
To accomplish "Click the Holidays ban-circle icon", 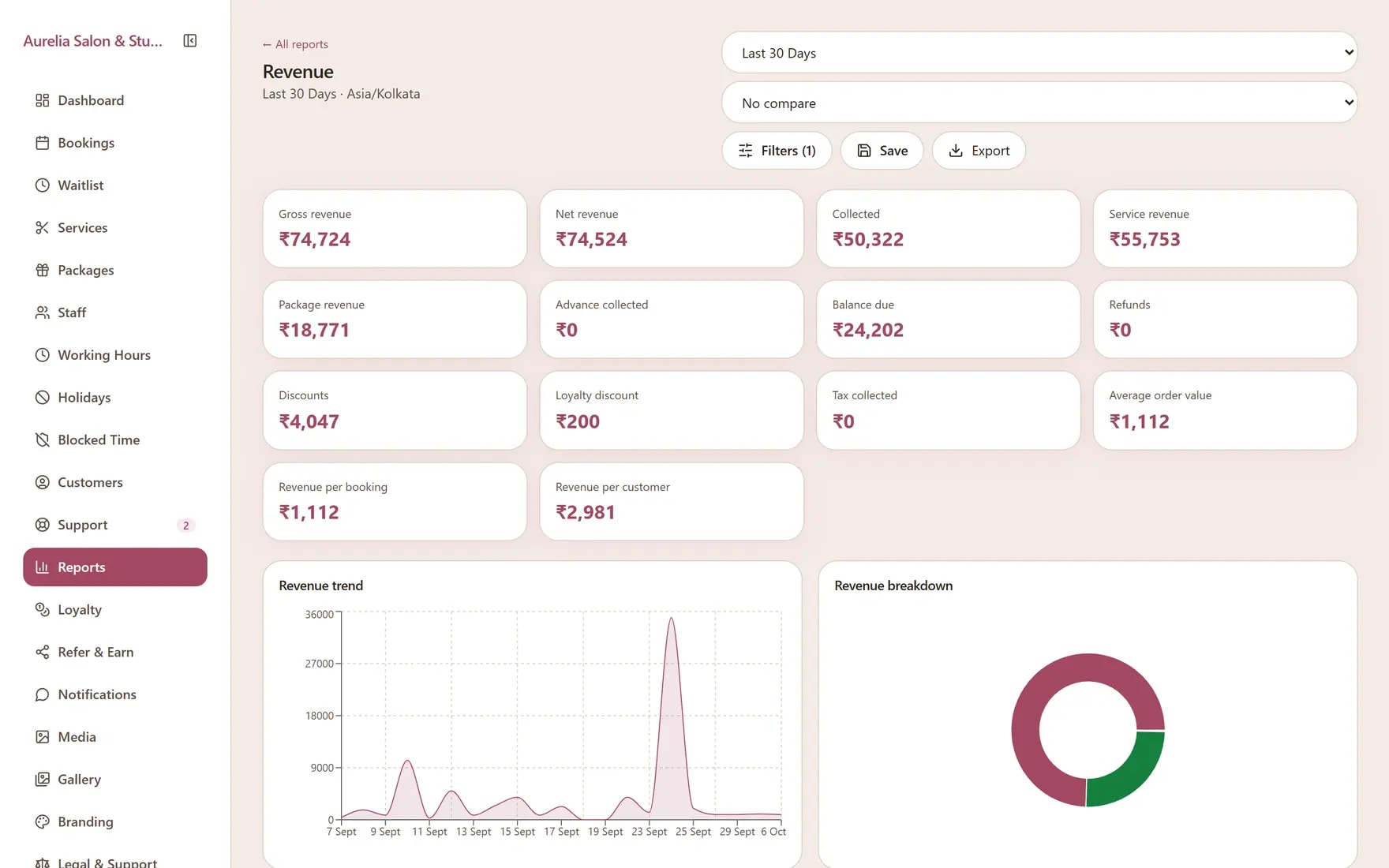I will click(42, 398).
